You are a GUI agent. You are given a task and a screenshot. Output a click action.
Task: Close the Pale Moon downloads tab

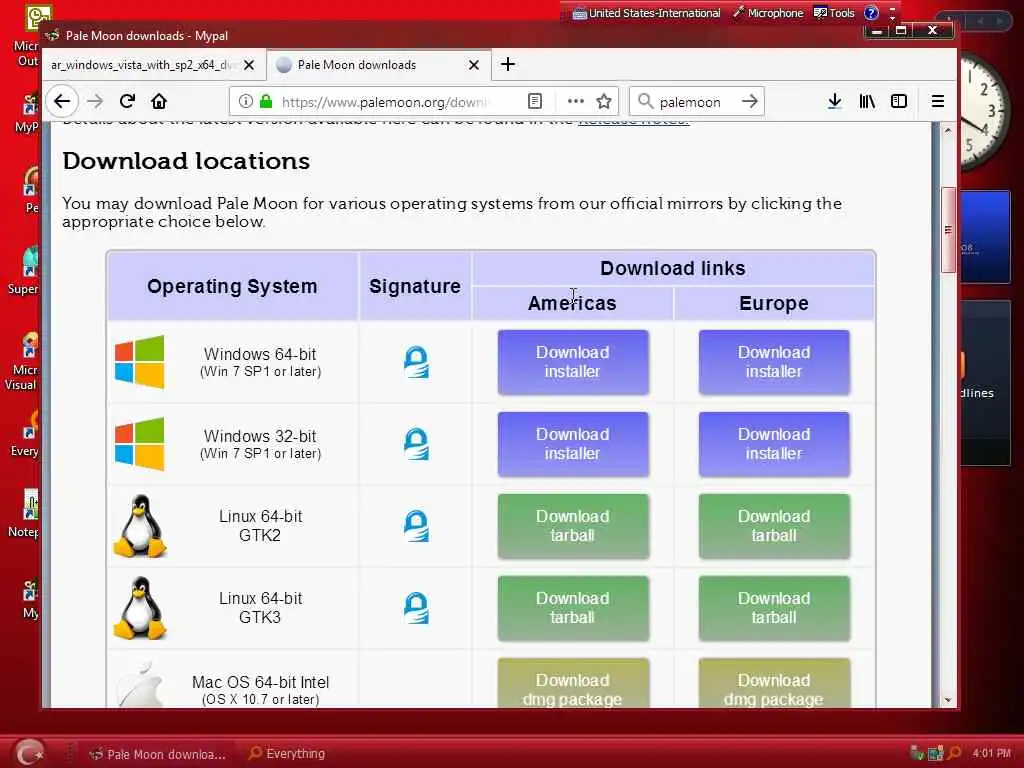coord(474,65)
